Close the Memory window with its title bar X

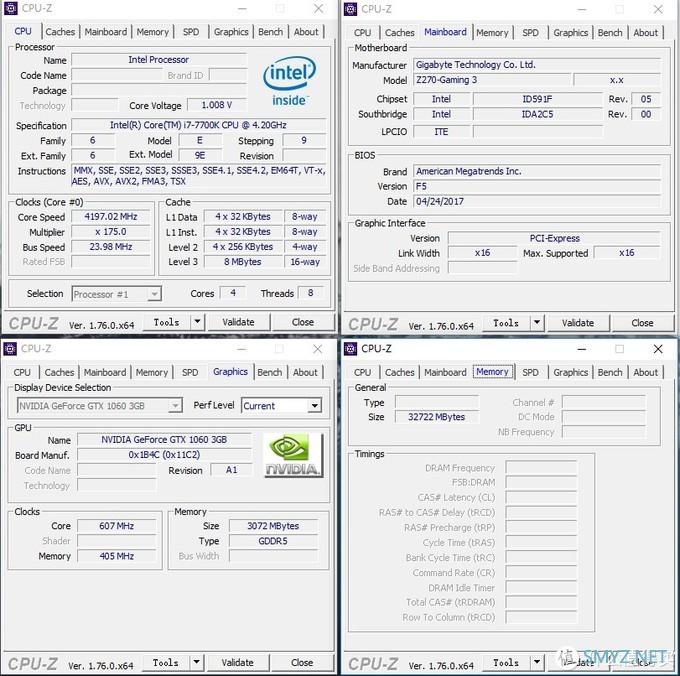tap(658, 349)
